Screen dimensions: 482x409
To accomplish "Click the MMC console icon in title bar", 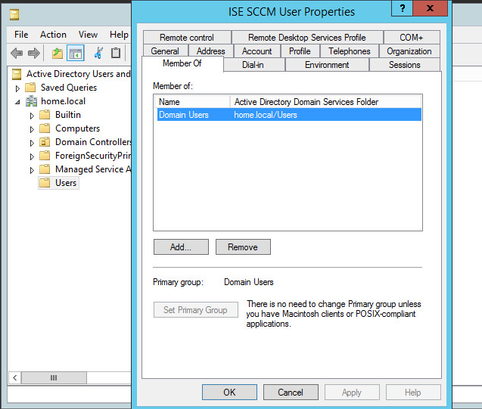I will point(14,15).
